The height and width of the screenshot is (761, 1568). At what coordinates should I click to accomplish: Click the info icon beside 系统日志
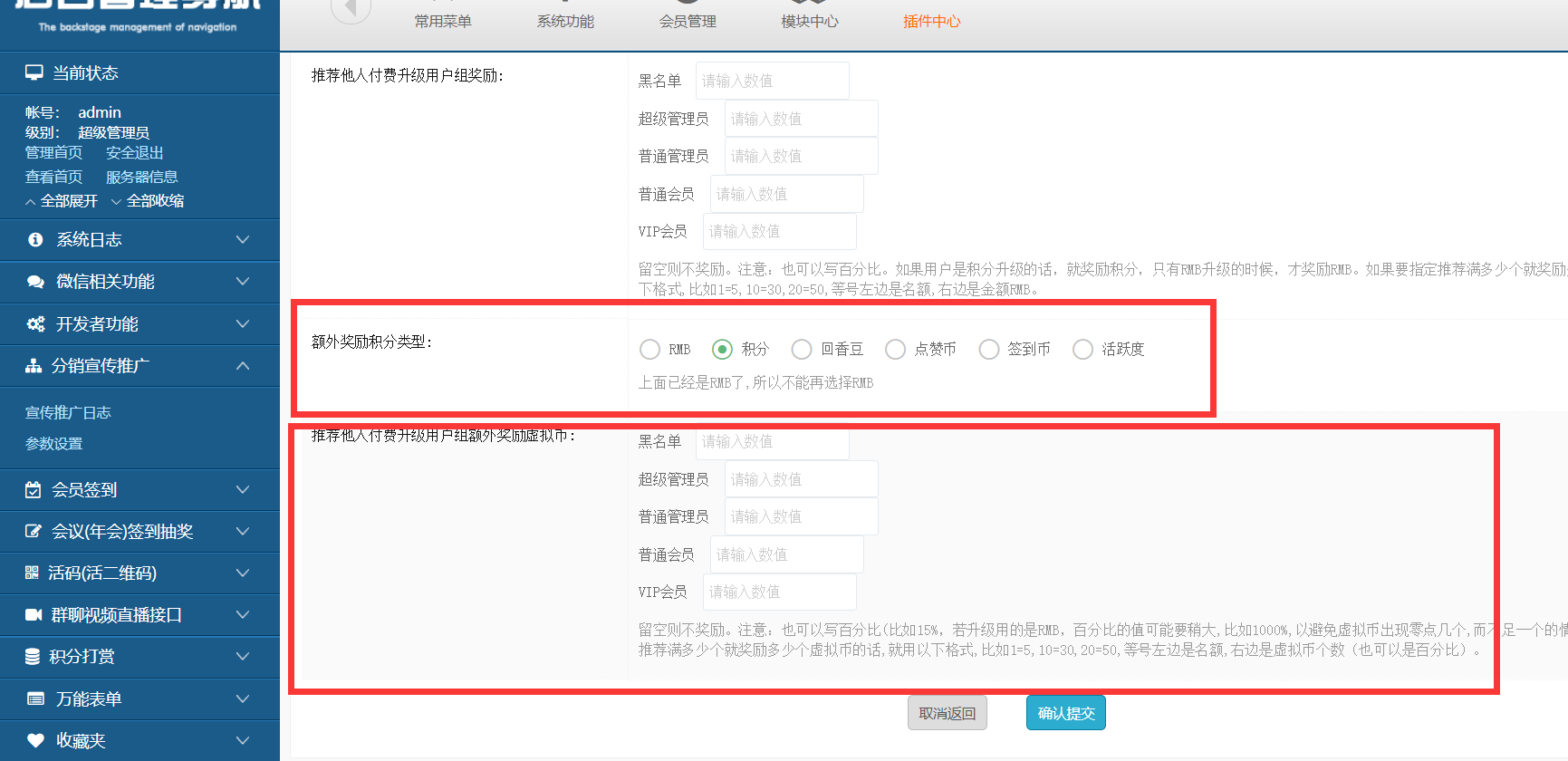click(x=35, y=240)
